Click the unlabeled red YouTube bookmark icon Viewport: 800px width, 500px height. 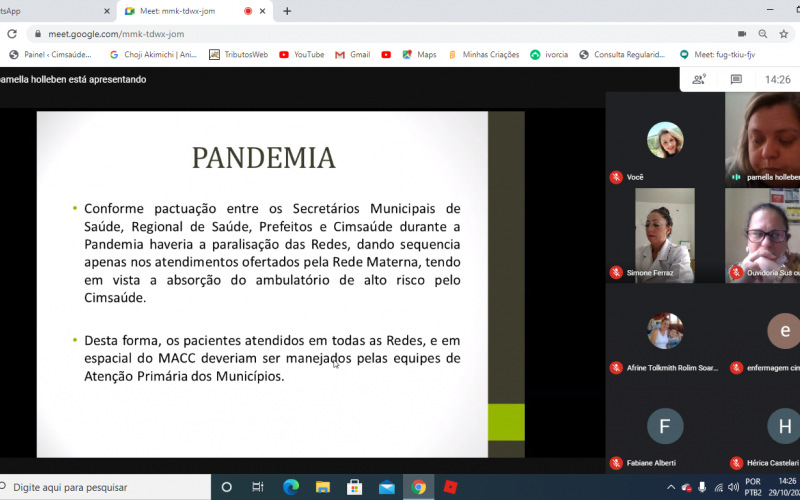pos(386,55)
